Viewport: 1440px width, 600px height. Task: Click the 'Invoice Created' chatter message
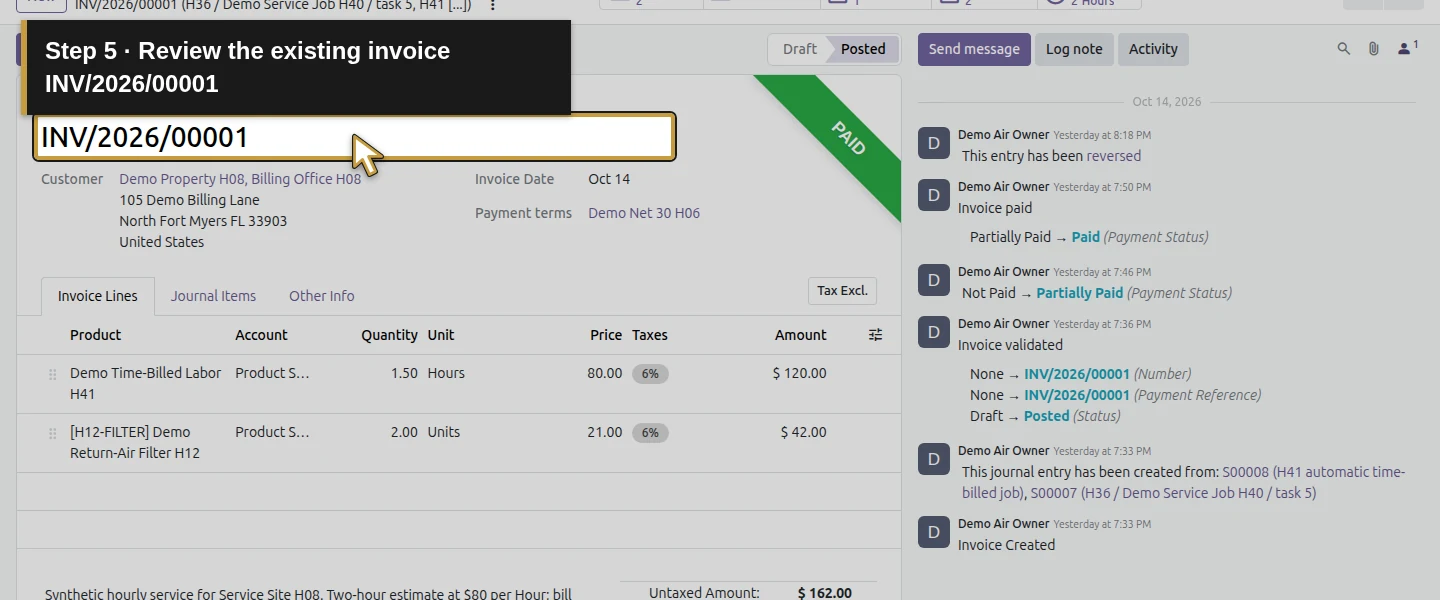(x=1006, y=545)
